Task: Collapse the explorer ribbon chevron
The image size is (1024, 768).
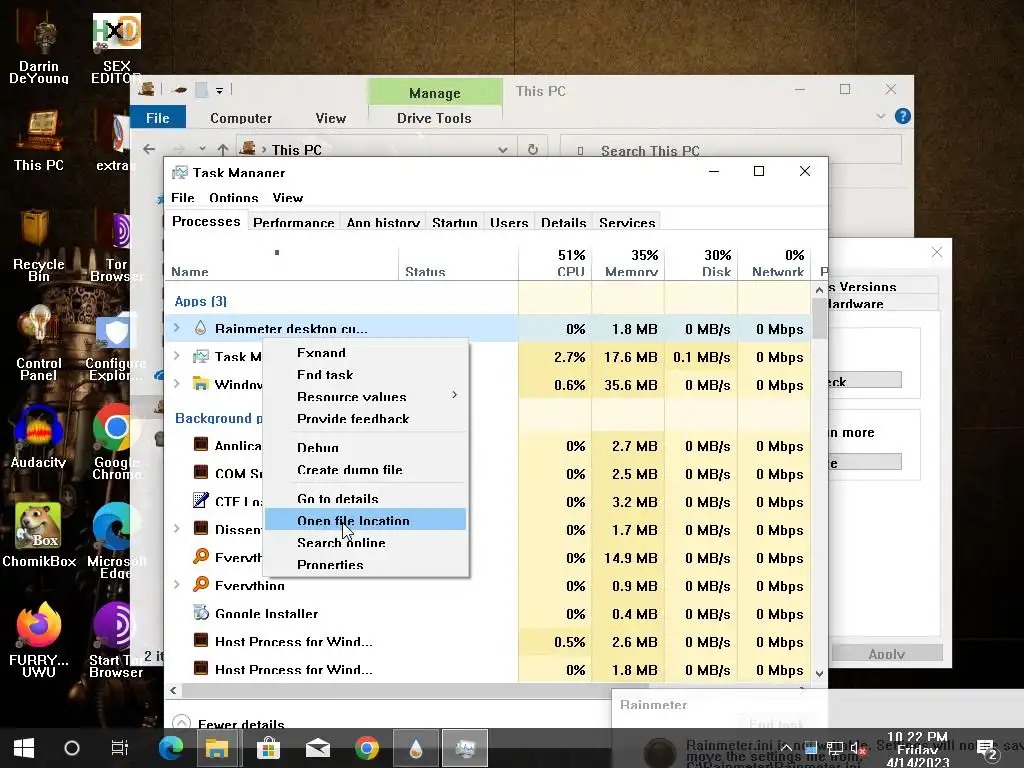Action: [880, 116]
